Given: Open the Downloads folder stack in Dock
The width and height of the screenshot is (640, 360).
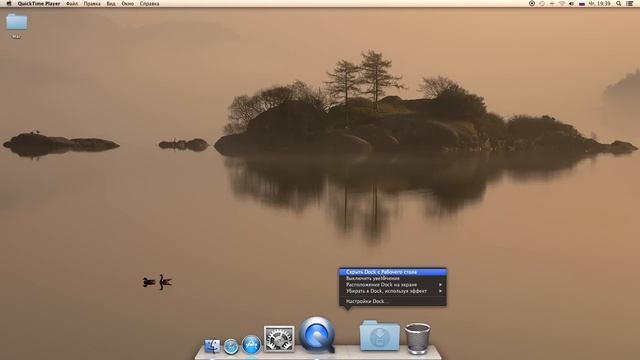Looking at the screenshot, I should (380, 336).
